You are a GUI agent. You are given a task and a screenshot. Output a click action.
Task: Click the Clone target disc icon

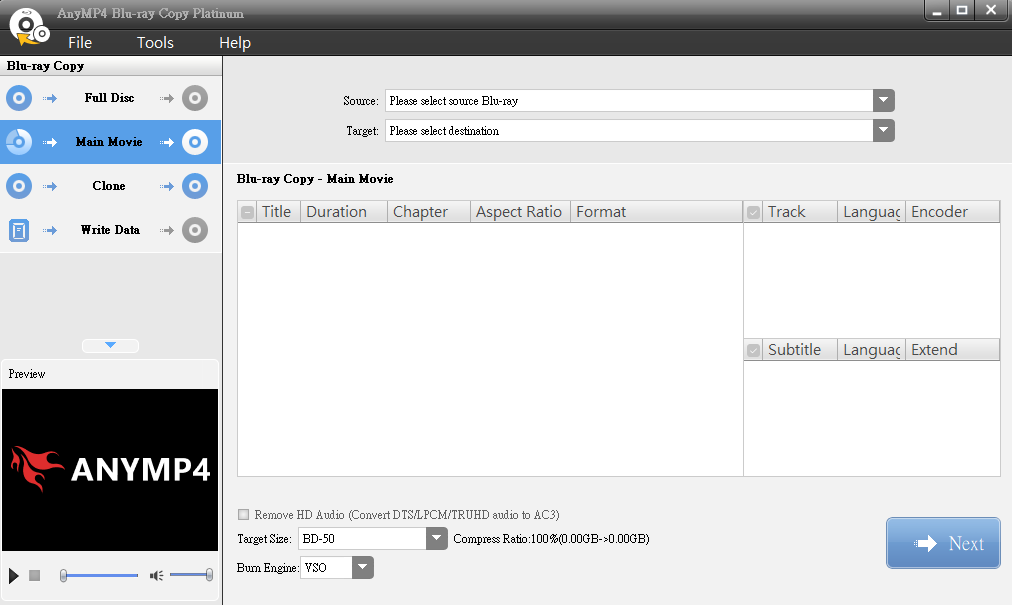pos(195,186)
